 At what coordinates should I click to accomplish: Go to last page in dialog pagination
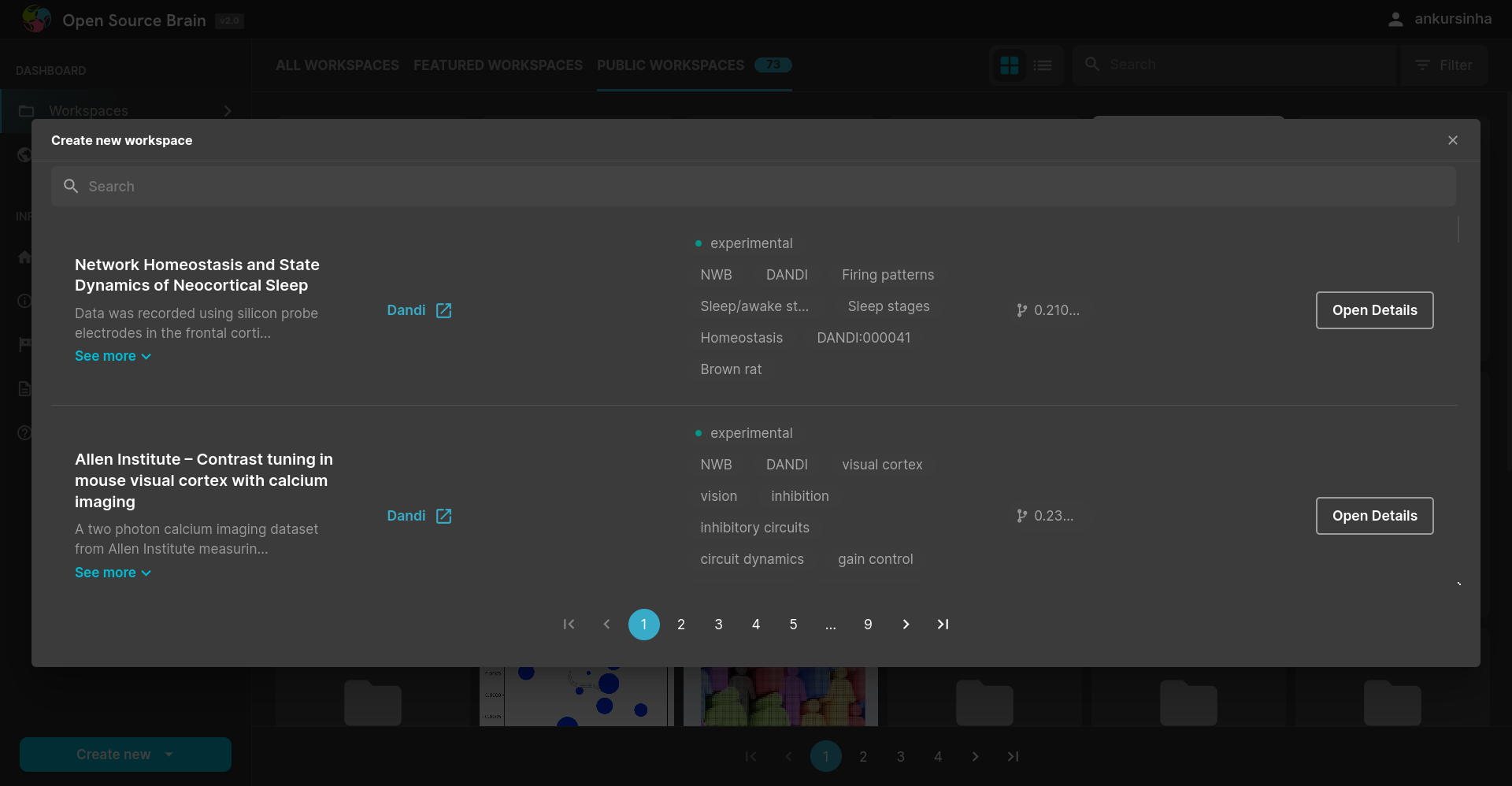943,625
